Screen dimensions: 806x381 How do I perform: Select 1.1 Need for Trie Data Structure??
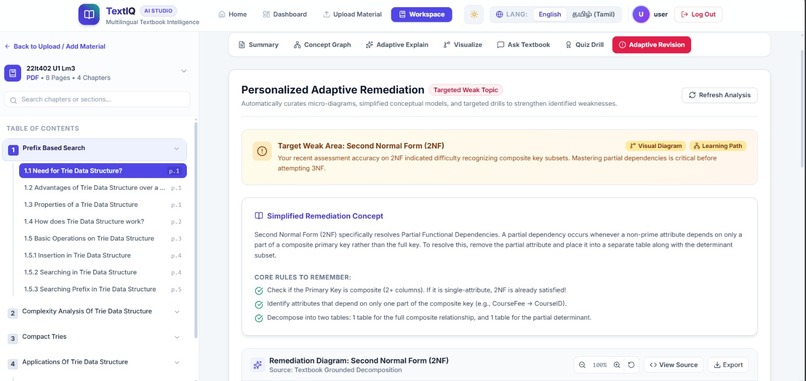pos(103,171)
